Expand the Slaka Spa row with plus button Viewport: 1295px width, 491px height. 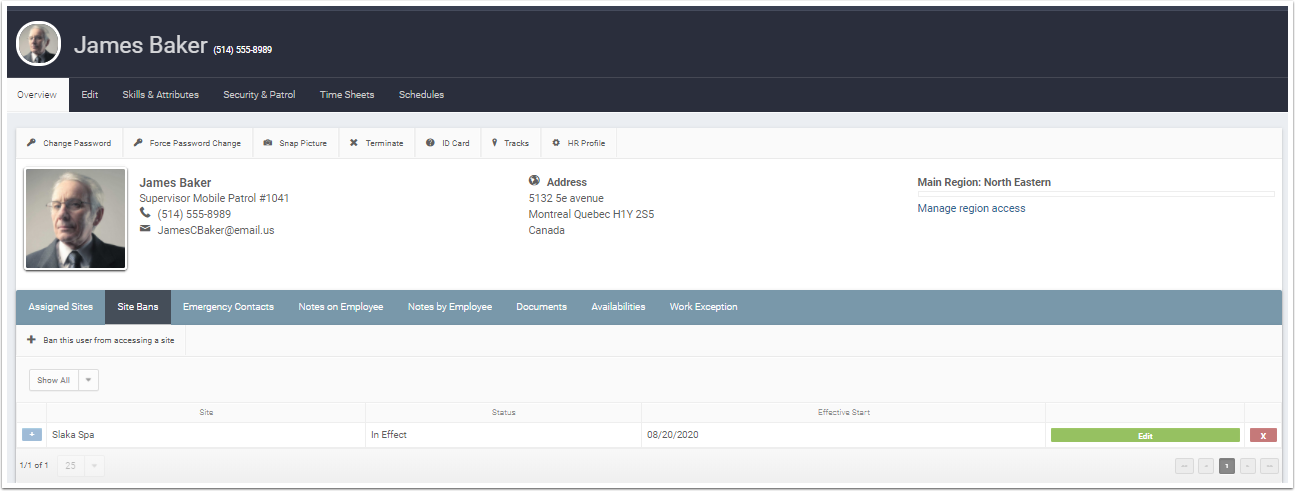tap(31, 435)
